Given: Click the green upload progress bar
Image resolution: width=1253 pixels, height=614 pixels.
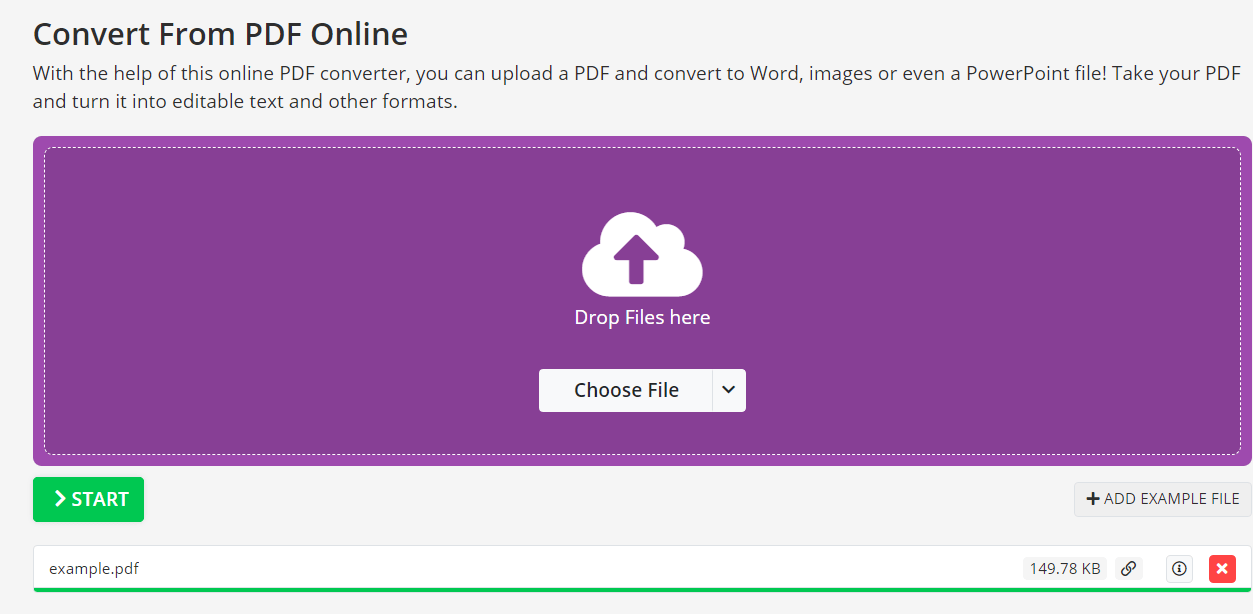Looking at the screenshot, I should click(x=642, y=590).
